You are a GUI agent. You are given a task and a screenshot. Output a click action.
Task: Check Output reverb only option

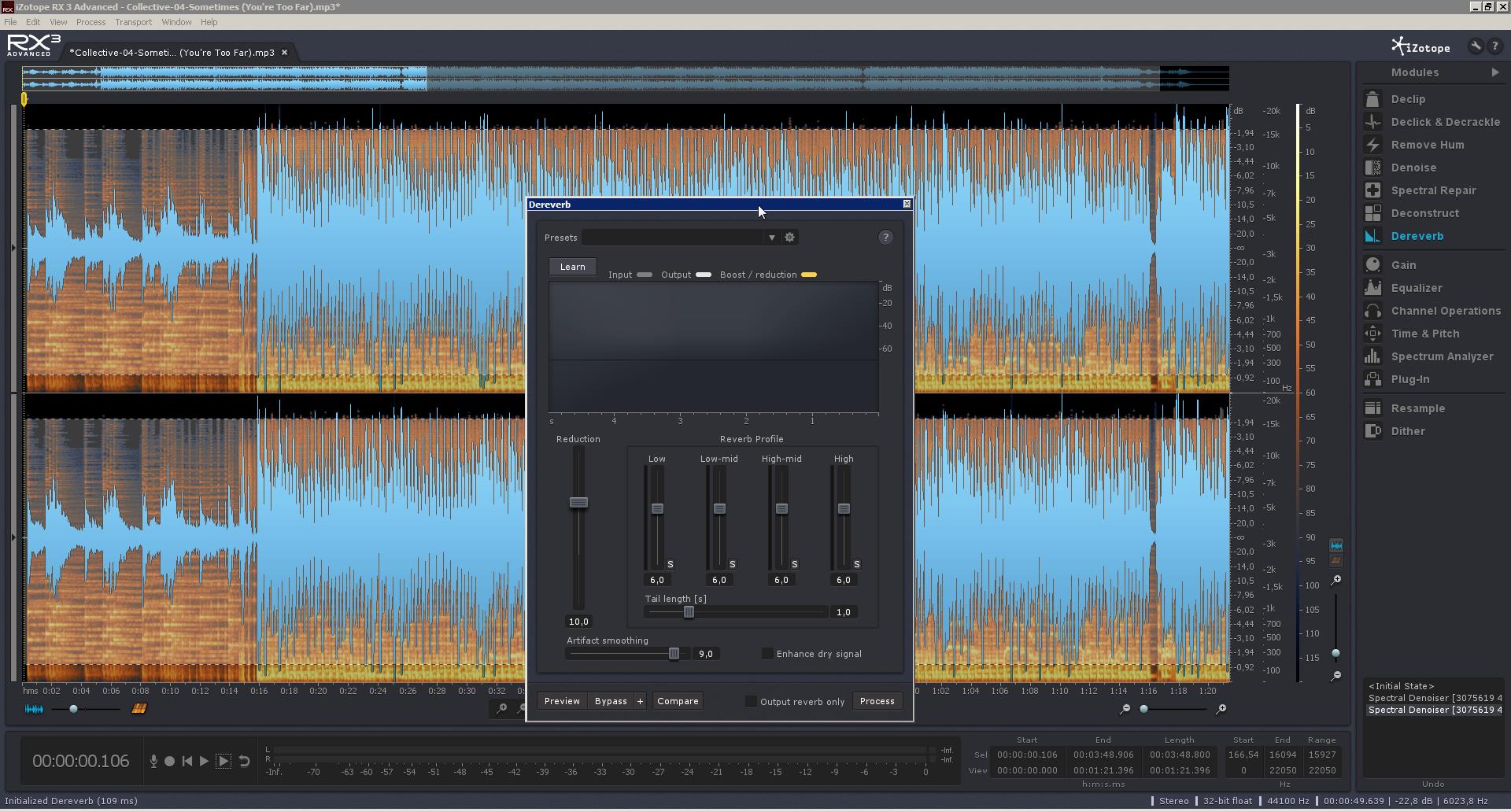[x=751, y=702]
